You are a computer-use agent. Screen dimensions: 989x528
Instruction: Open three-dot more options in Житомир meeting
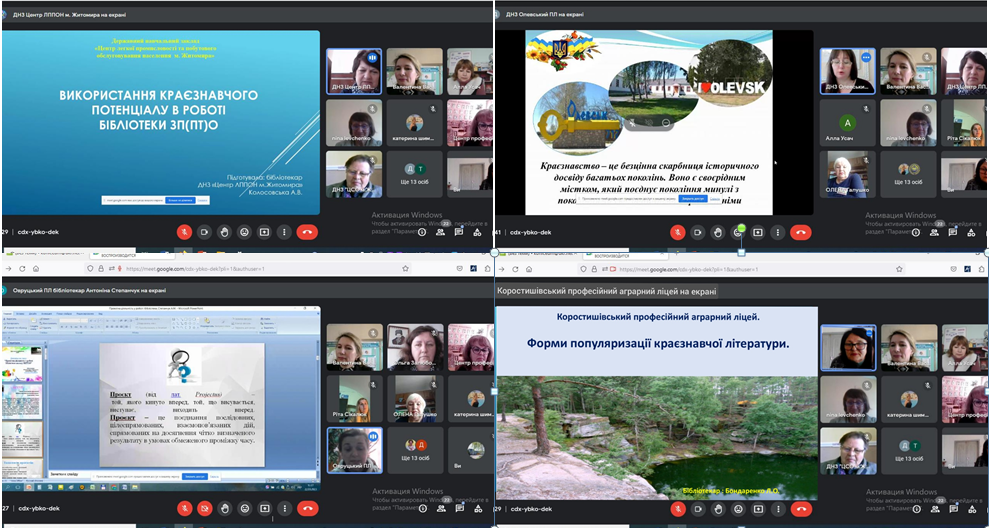(284, 231)
